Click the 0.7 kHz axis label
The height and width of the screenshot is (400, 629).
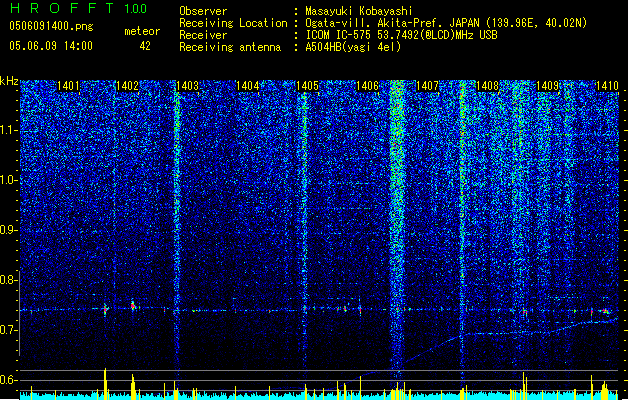click(9, 330)
